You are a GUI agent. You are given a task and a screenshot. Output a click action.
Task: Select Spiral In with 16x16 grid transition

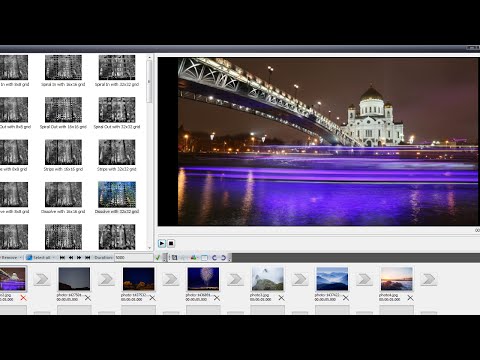pyautogui.click(x=63, y=71)
